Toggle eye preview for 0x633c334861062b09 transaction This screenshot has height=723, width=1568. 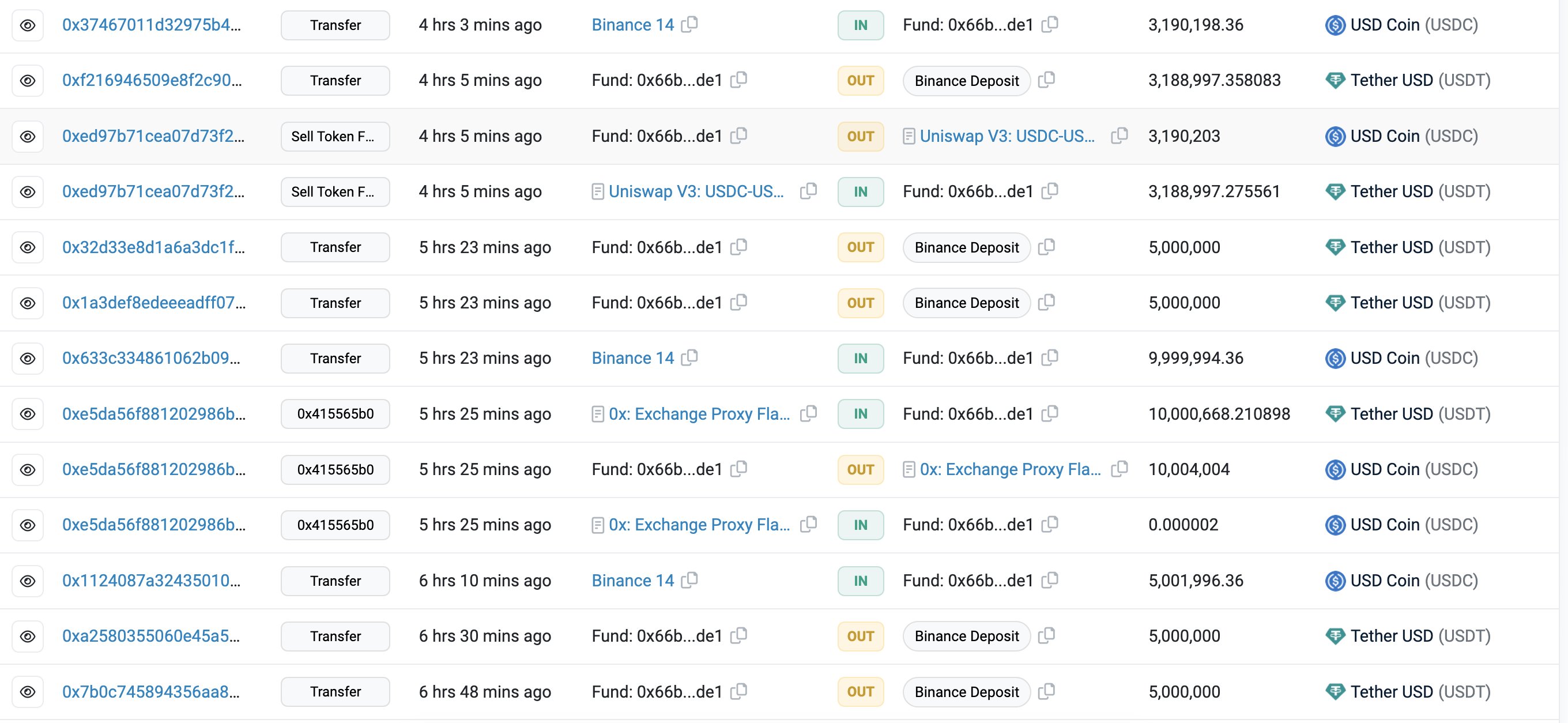[x=28, y=359]
